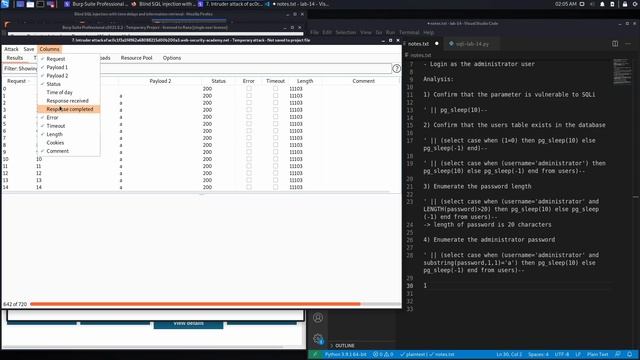Click errors and warnings count in status bar
640x360 pixels.
pyautogui.click(x=382, y=354)
